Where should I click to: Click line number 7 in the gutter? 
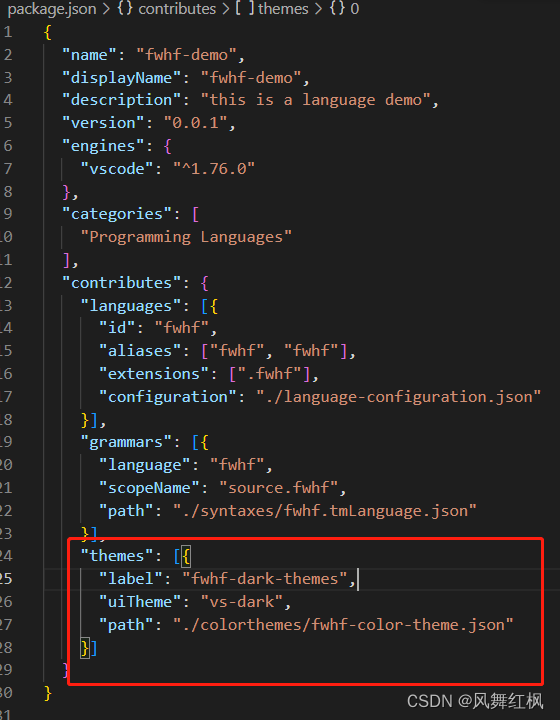tap(8, 169)
